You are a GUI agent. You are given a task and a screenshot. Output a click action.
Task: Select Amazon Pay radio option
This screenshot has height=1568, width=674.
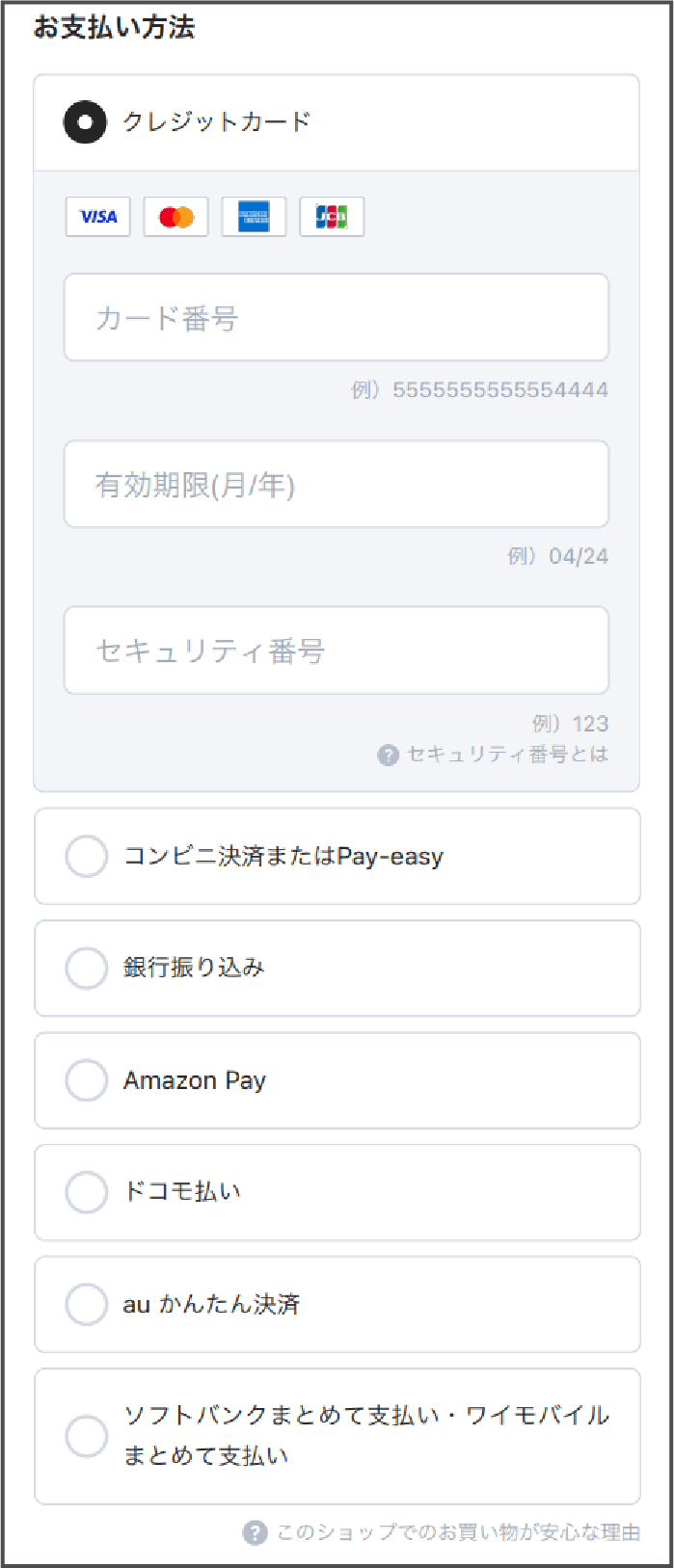(86, 1080)
